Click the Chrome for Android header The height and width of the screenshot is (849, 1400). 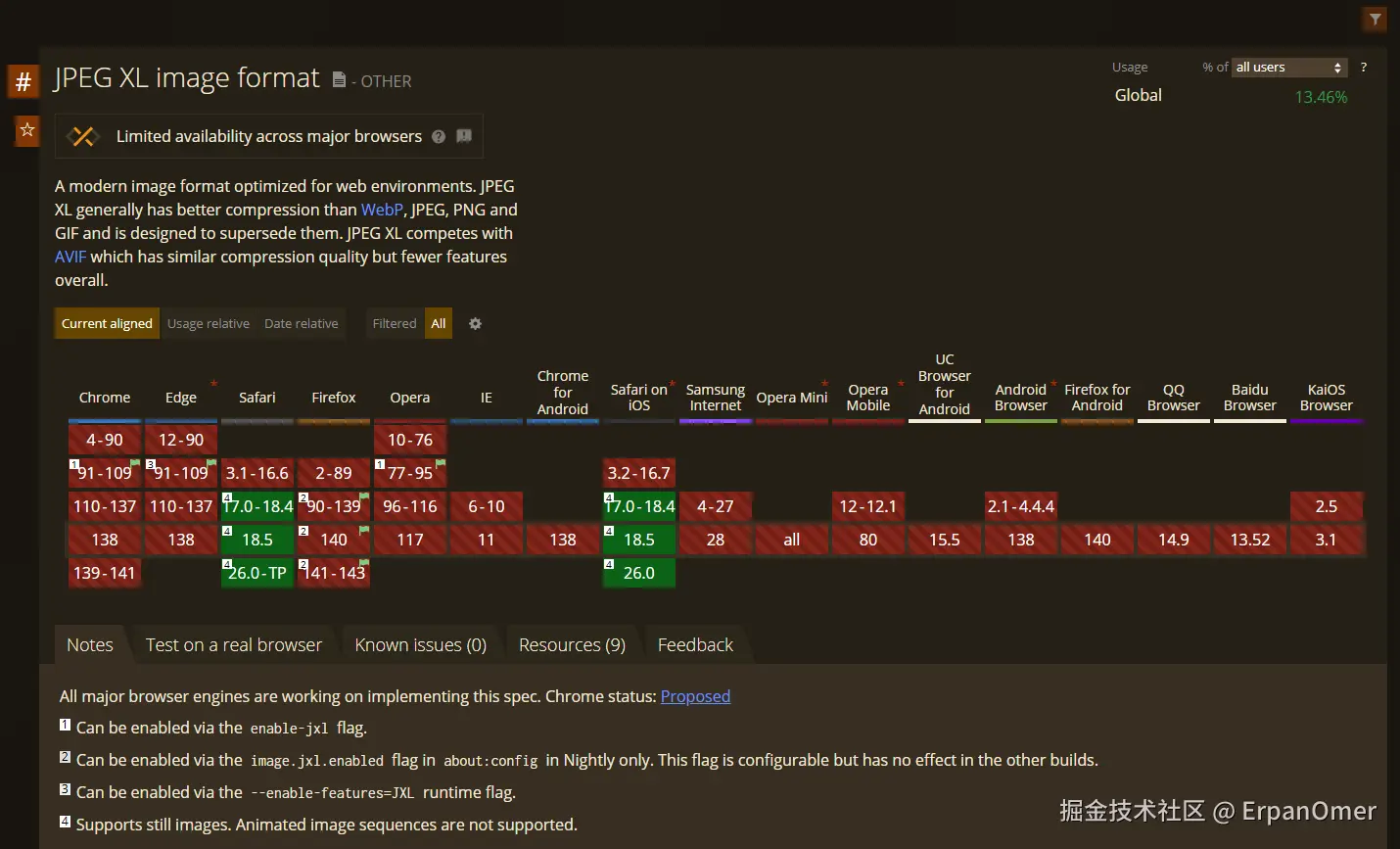click(563, 393)
